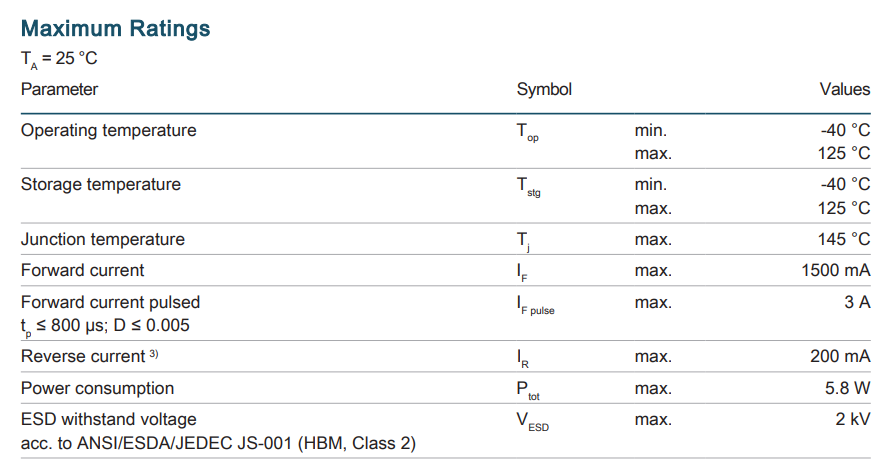Select the ESD withstand voltage label
The height and width of the screenshot is (475, 892).
tap(108, 419)
